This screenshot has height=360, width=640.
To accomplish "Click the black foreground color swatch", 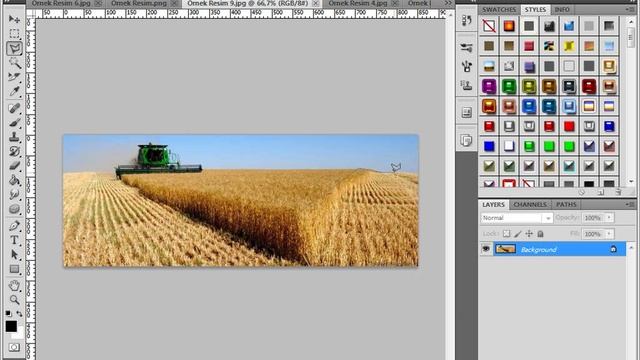I will tap(11, 326).
